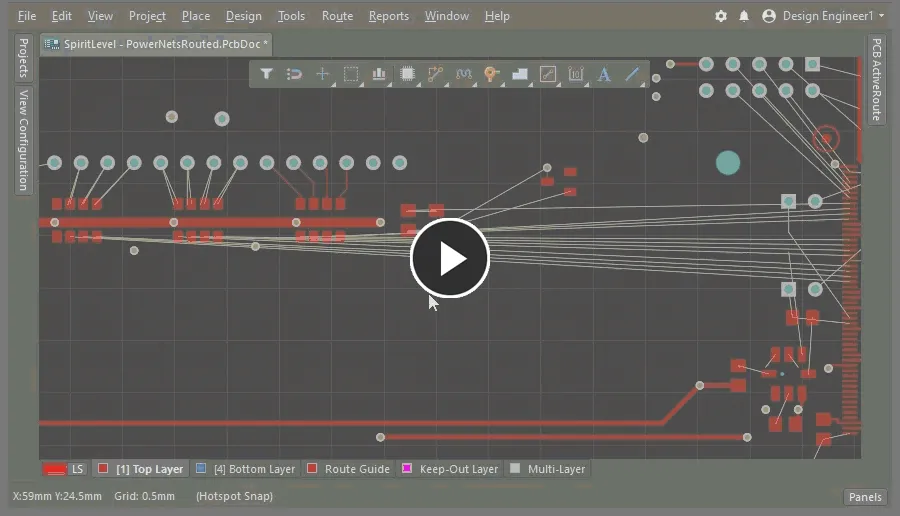Click the Top Layer red color swatch

coord(103,468)
